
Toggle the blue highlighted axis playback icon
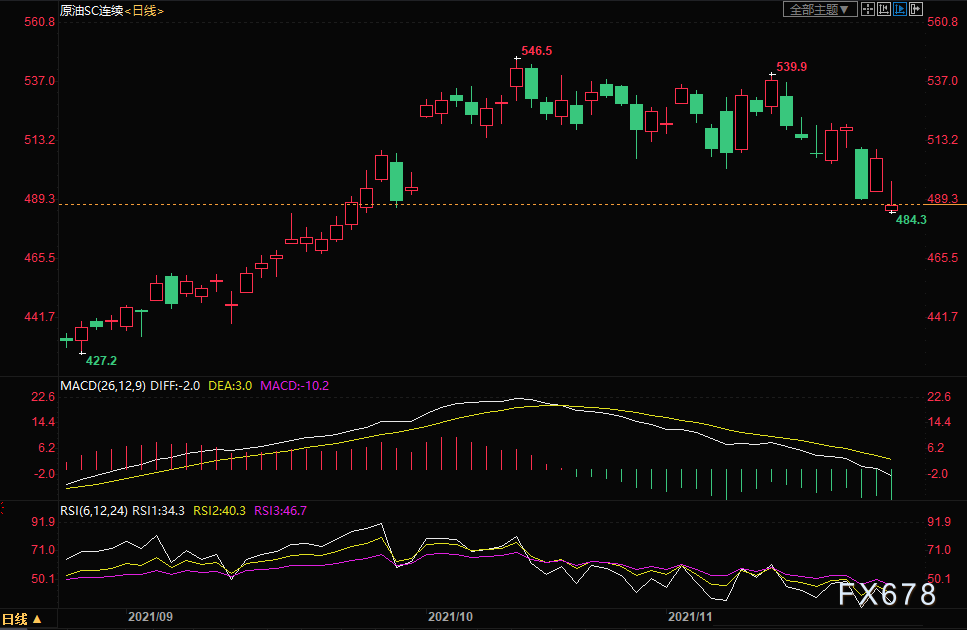click(900, 9)
